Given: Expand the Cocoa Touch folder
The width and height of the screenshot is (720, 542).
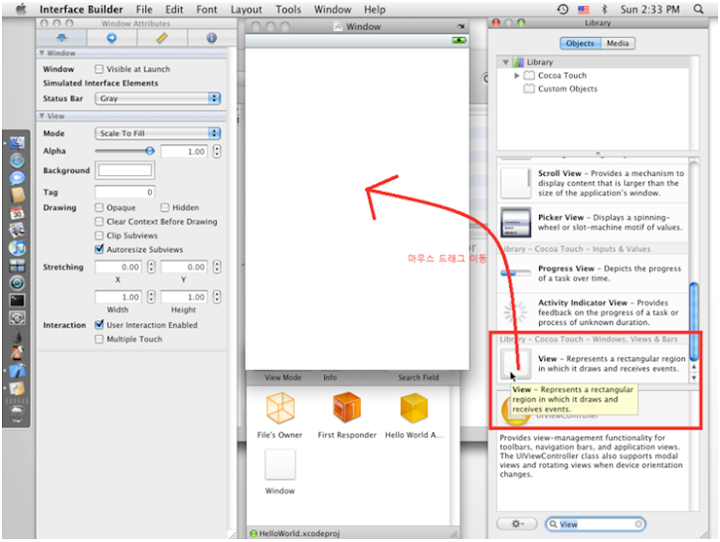Looking at the screenshot, I should tap(517, 75).
